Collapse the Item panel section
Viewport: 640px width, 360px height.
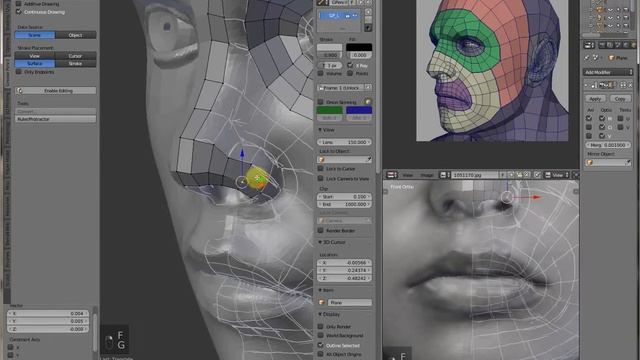point(320,290)
